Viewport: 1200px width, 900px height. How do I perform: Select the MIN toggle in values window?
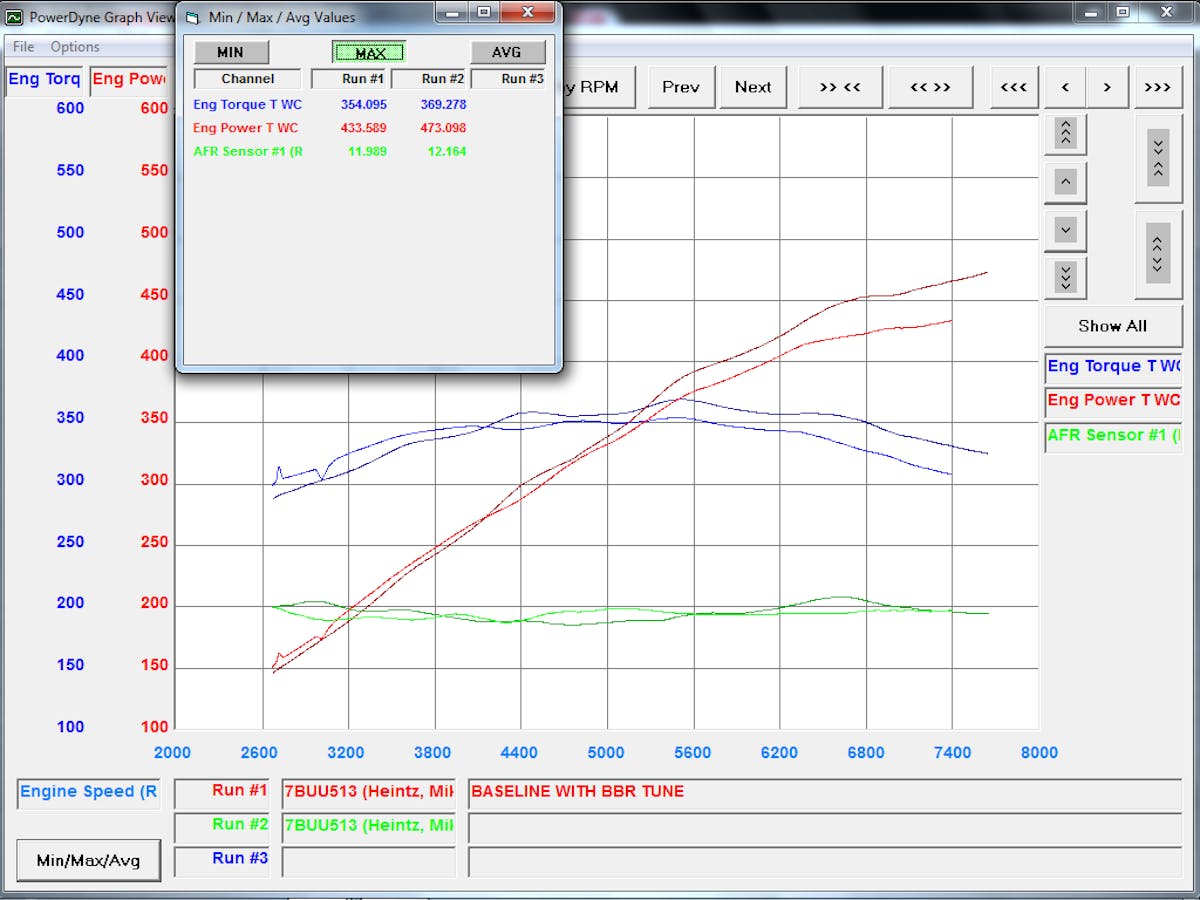(x=231, y=53)
